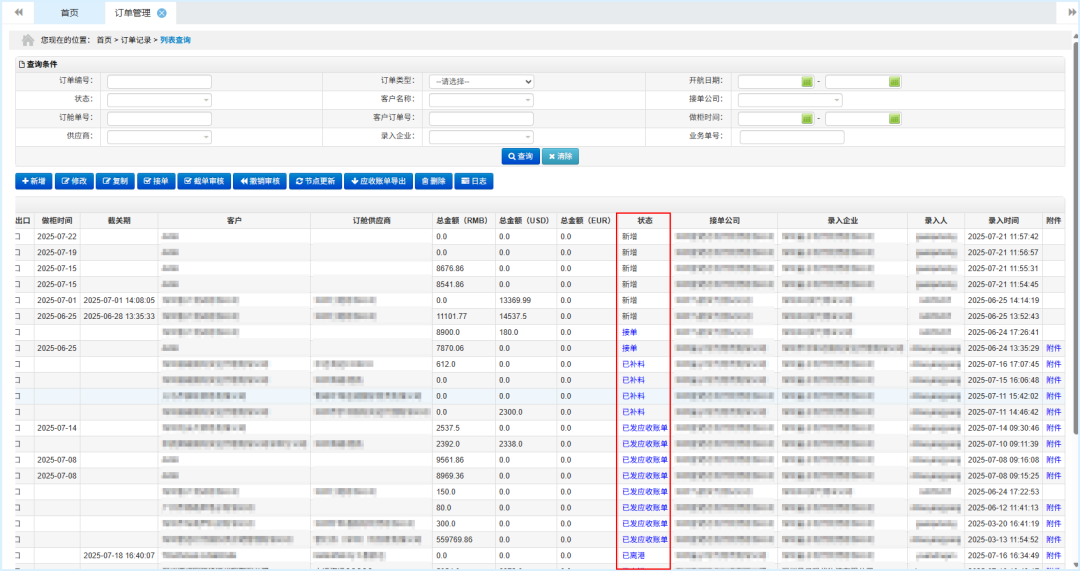The width and height of the screenshot is (1080, 571).
Task: Open the 日志 (log) viewer button
Action: click(x=473, y=181)
